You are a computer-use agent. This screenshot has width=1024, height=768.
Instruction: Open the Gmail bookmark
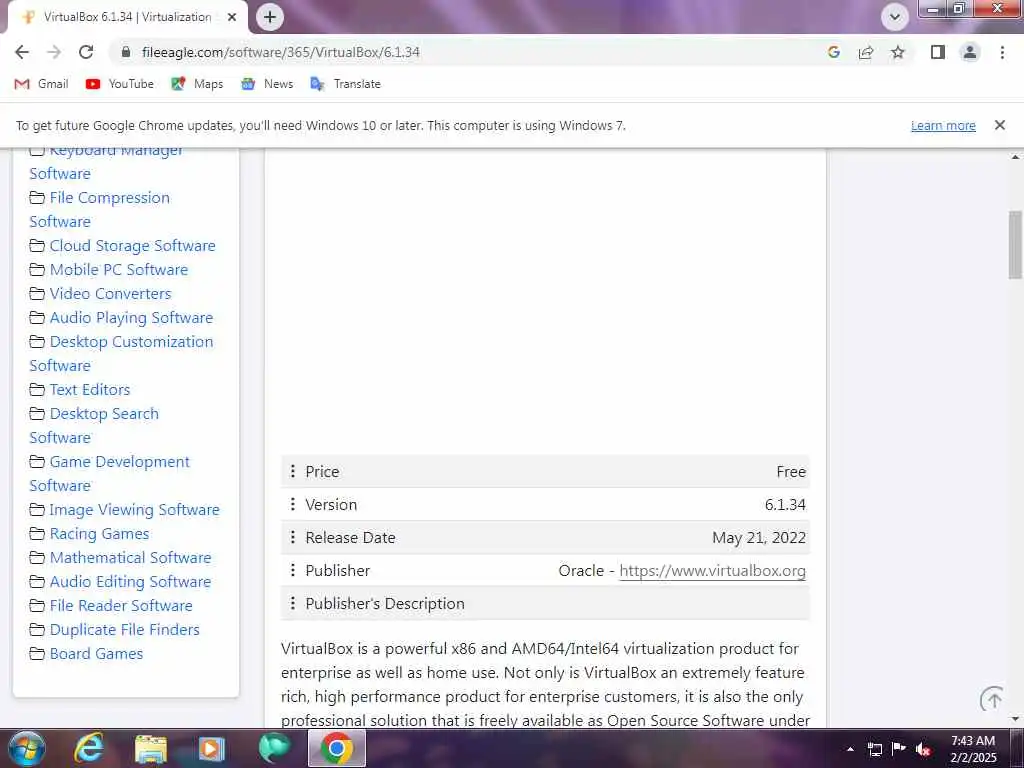coord(41,84)
